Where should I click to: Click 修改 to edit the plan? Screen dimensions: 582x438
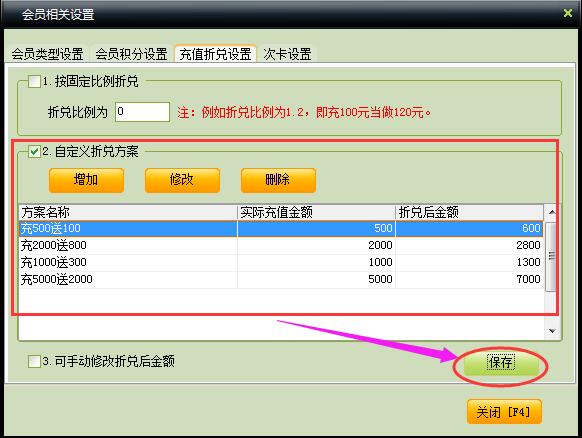pos(182,180)
